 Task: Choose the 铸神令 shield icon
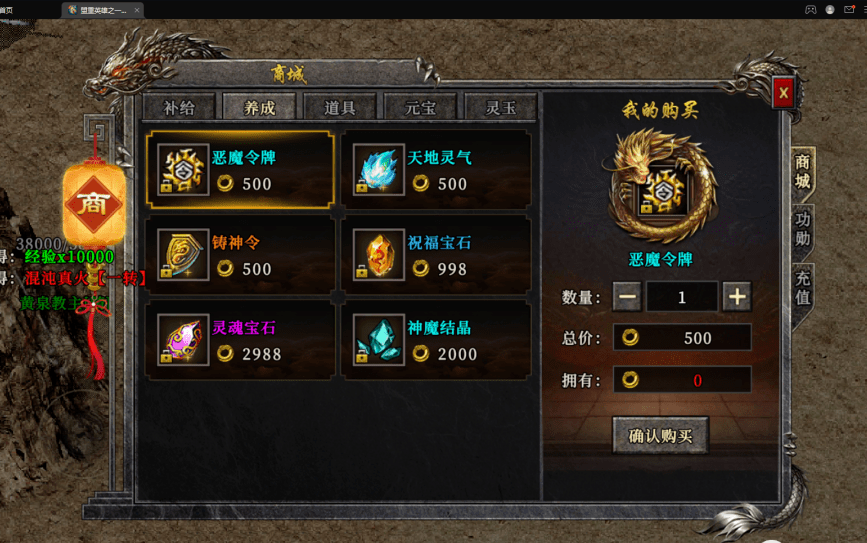click(183, 254)
